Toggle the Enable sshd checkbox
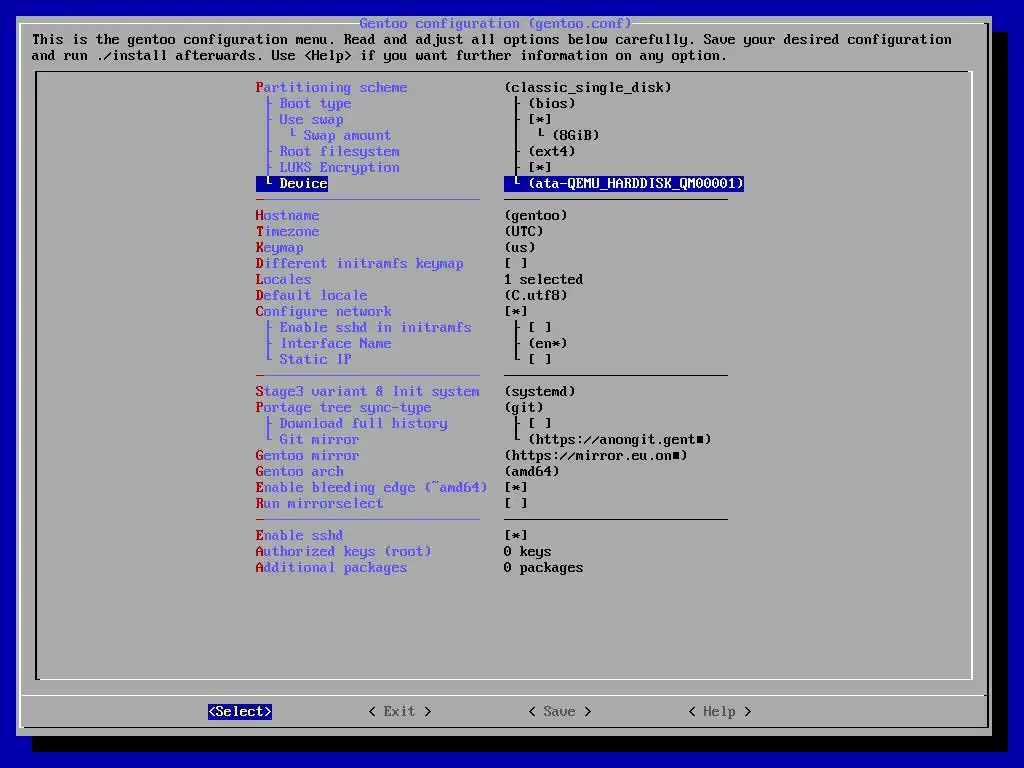1024x768 pixels. (x=516, y=536)
